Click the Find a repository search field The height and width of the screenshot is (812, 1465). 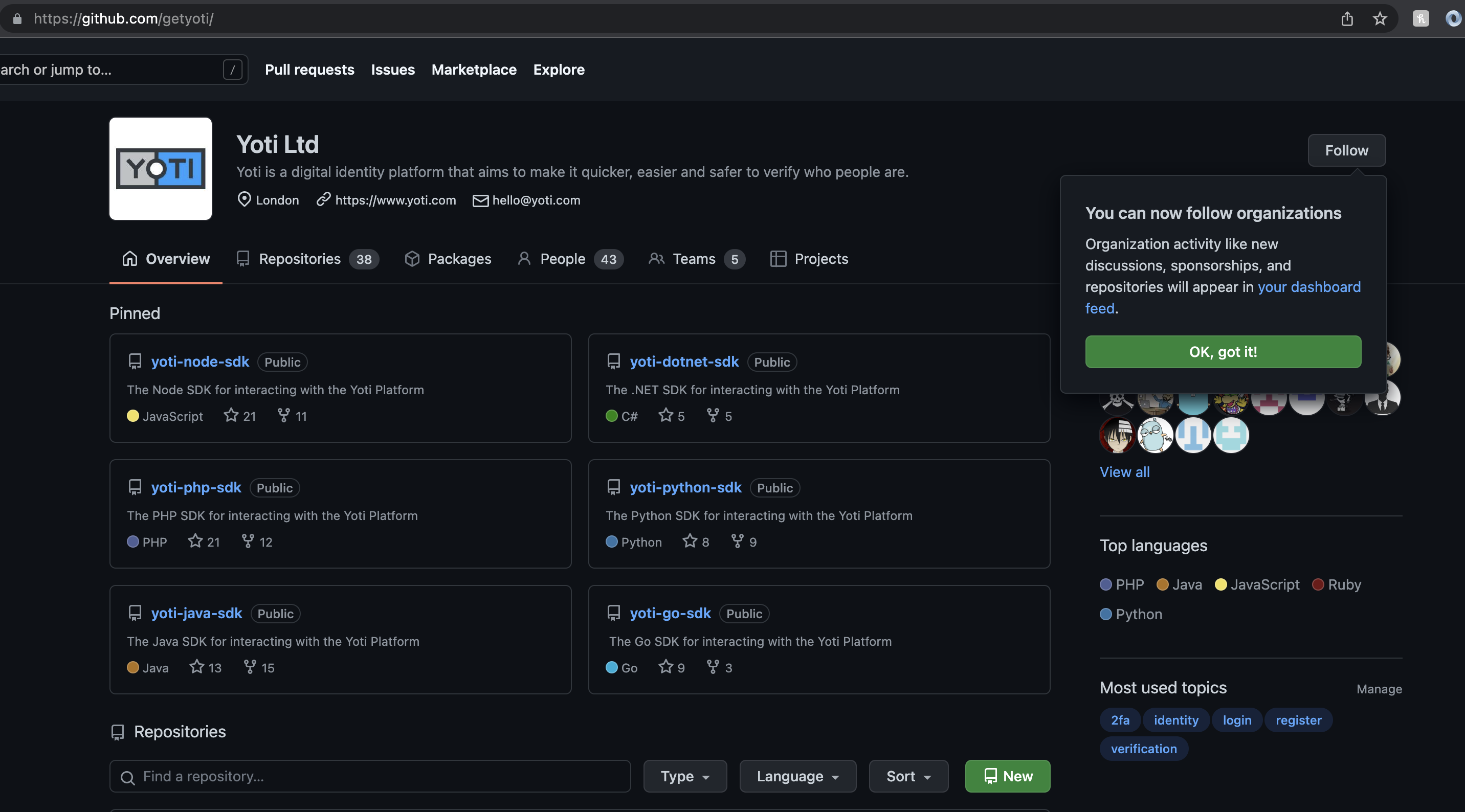(370, 776)
